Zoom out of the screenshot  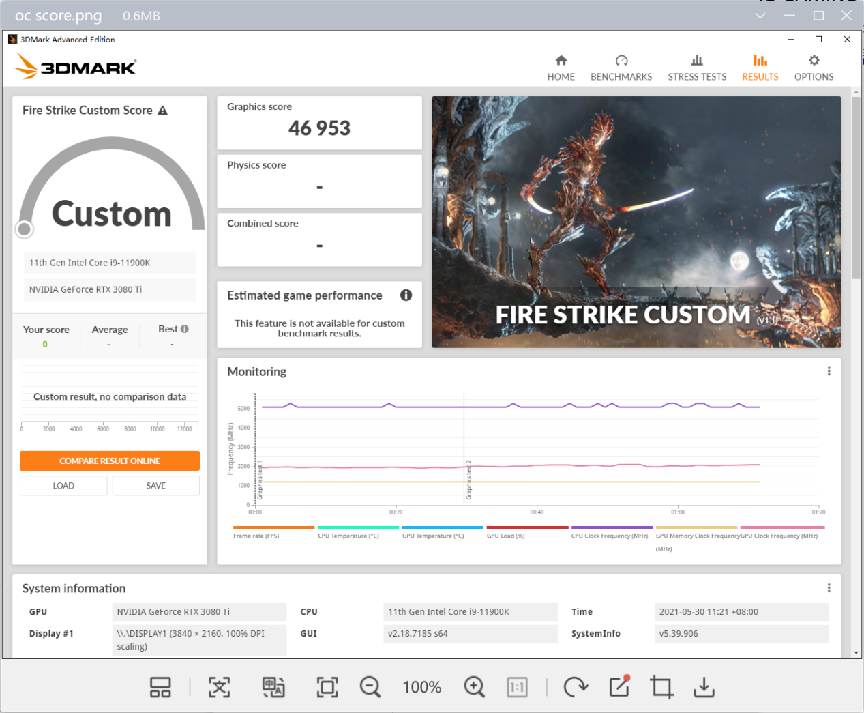coord(370,687)
